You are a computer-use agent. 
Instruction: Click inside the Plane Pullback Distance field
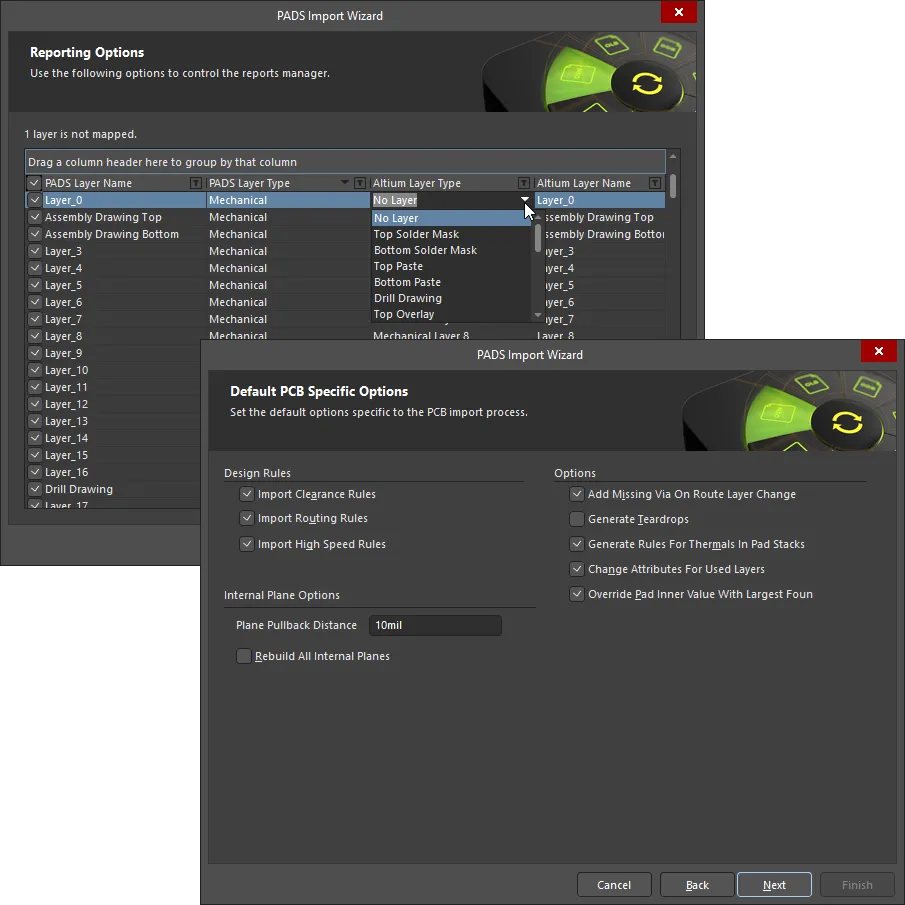(435, 625)
